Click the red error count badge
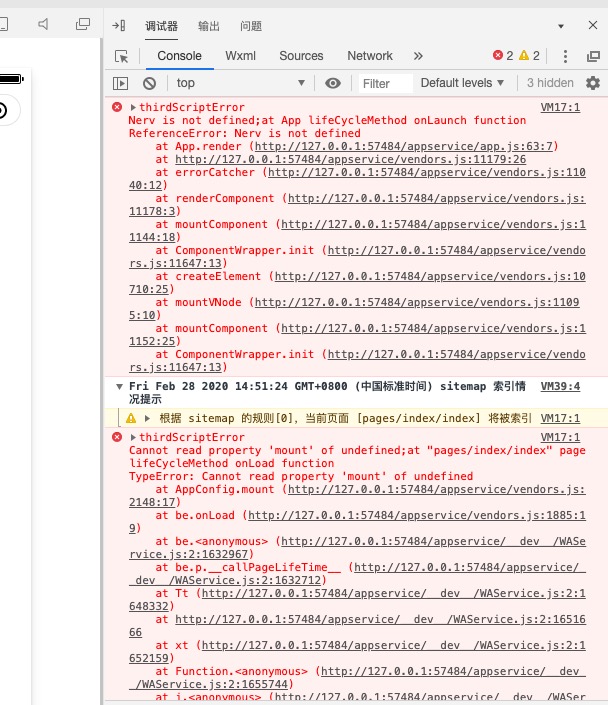 [503, 55]
